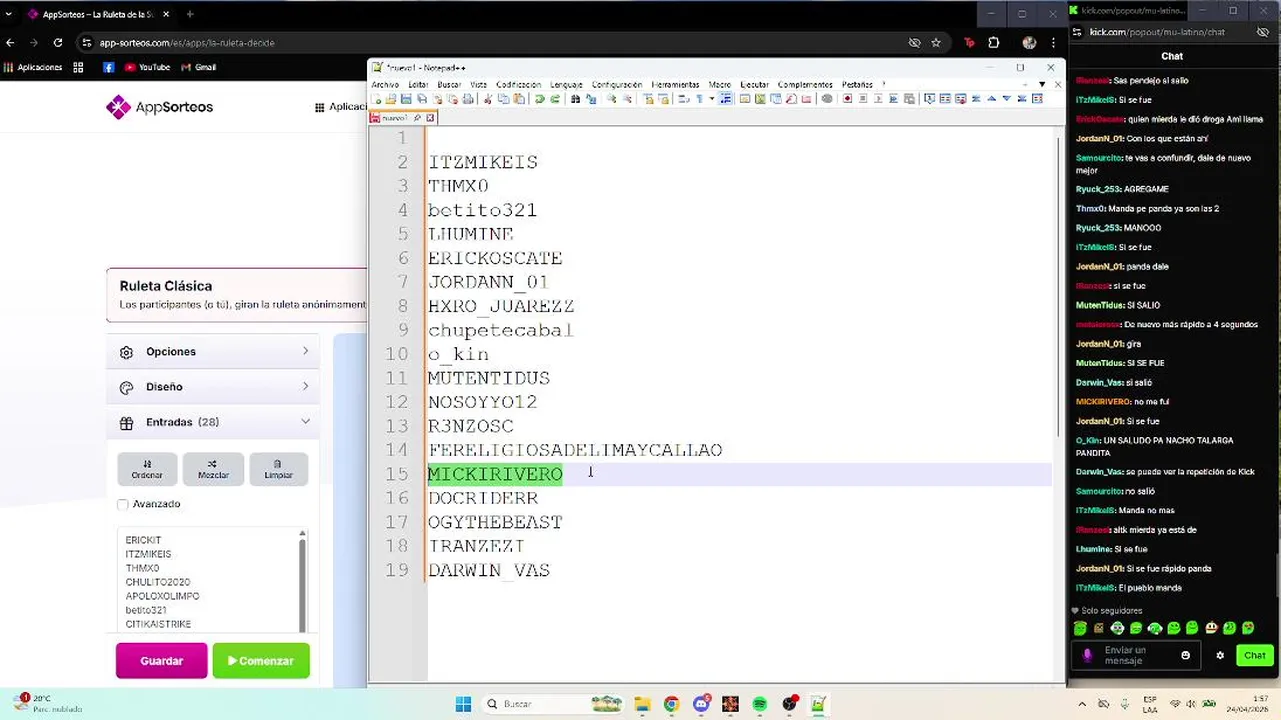Expand the Diseño section
This screenshot has width=1281, height=720.
(x=213, y=387)
